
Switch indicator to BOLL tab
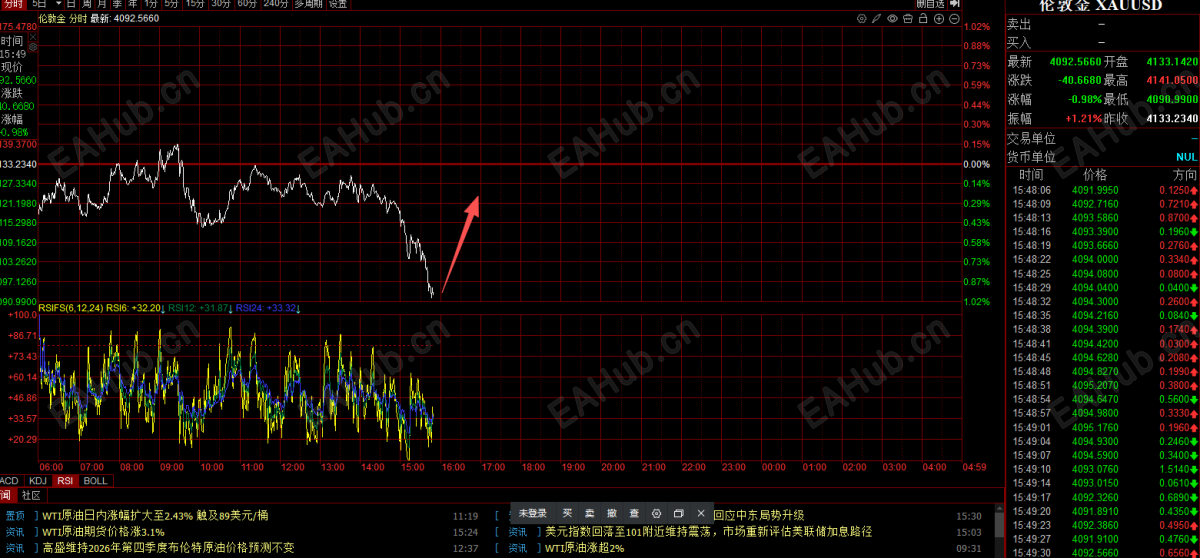point(95,481)
